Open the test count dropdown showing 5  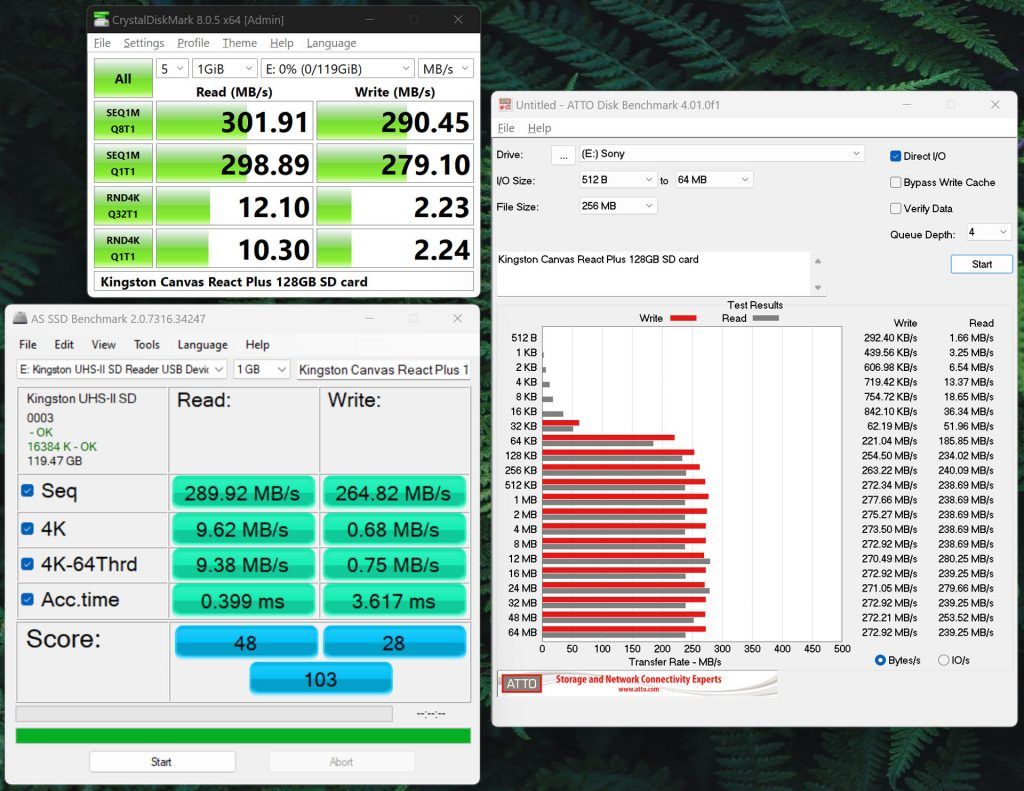(172, 69)
